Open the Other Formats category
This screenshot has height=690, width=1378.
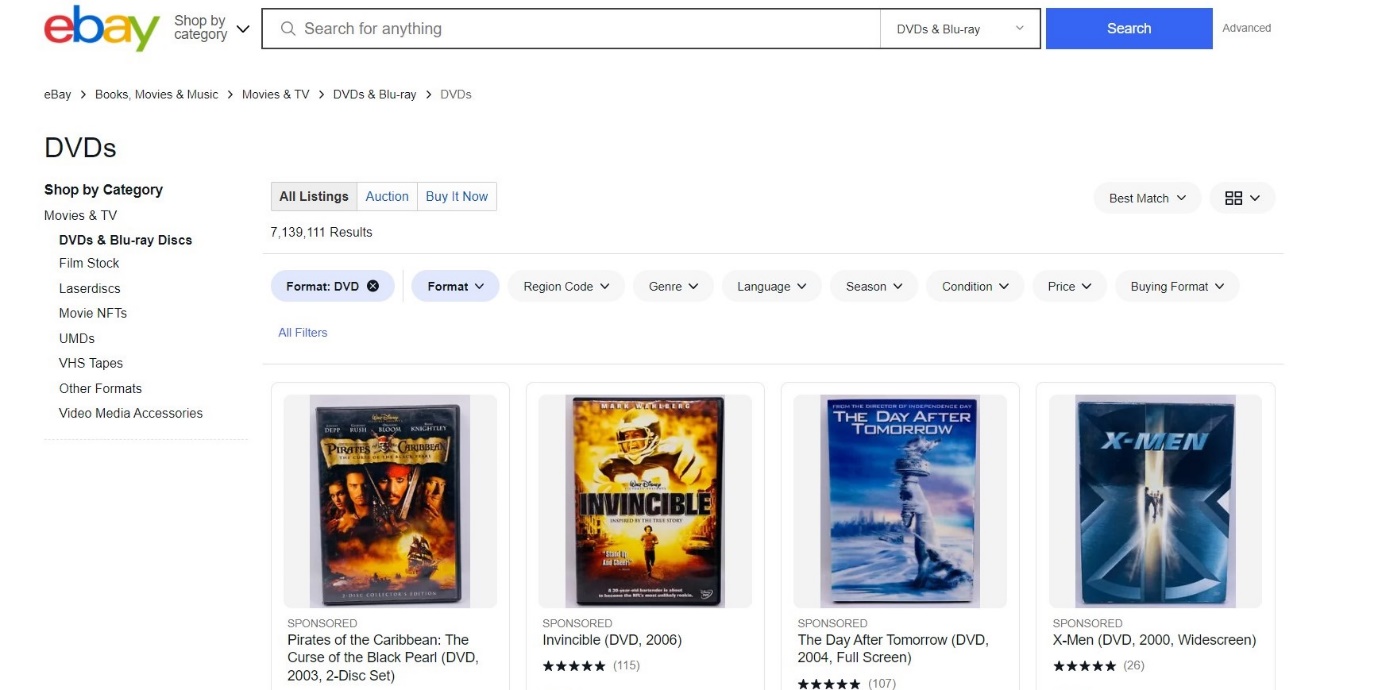[x=100, y=388]
